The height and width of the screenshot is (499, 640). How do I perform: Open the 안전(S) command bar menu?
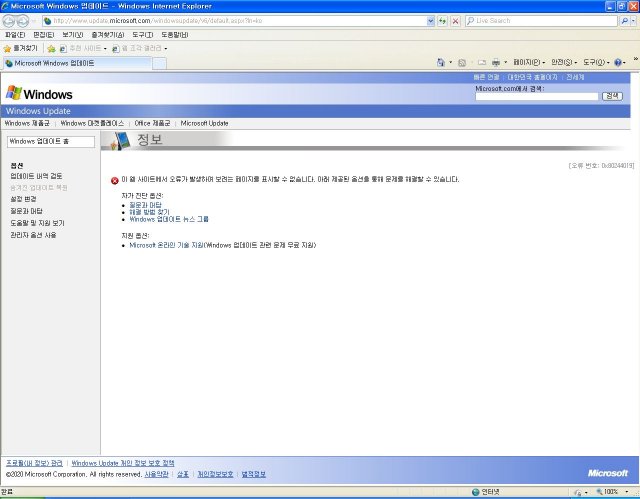coord(564,62)
